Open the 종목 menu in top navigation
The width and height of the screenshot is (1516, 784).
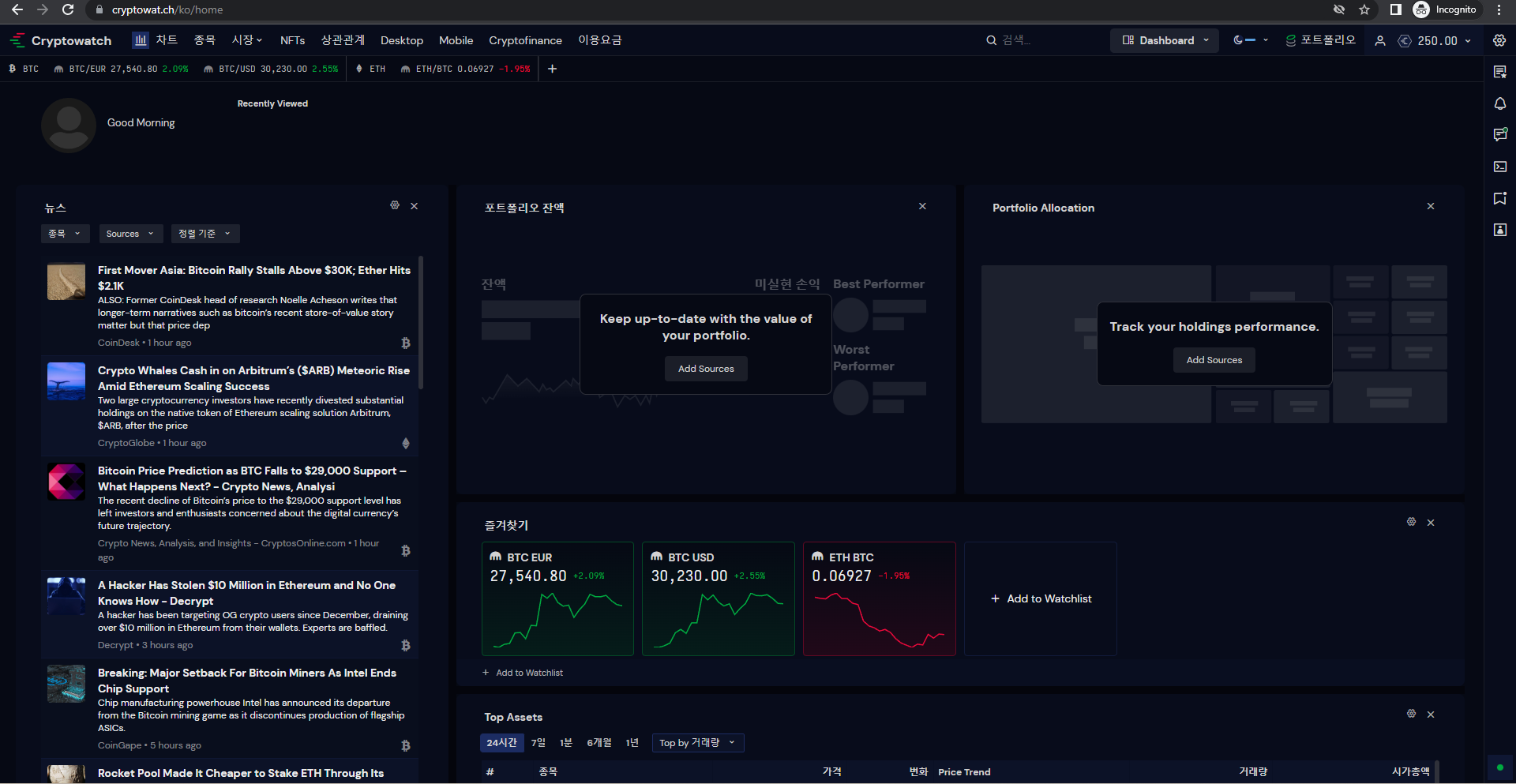[205, 40]
